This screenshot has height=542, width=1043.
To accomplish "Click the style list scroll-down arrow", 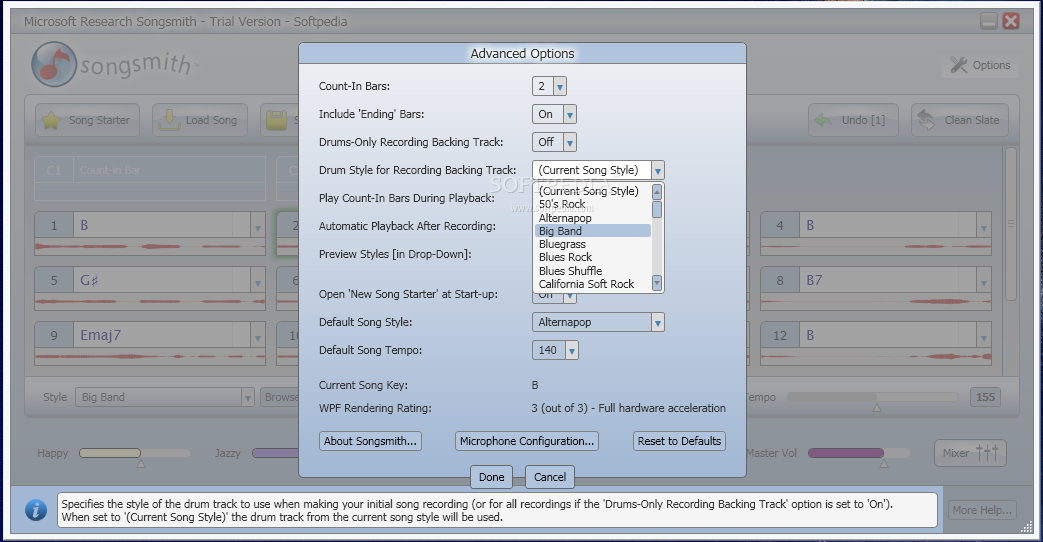I will pyautogui.click(x=657, y=283).
